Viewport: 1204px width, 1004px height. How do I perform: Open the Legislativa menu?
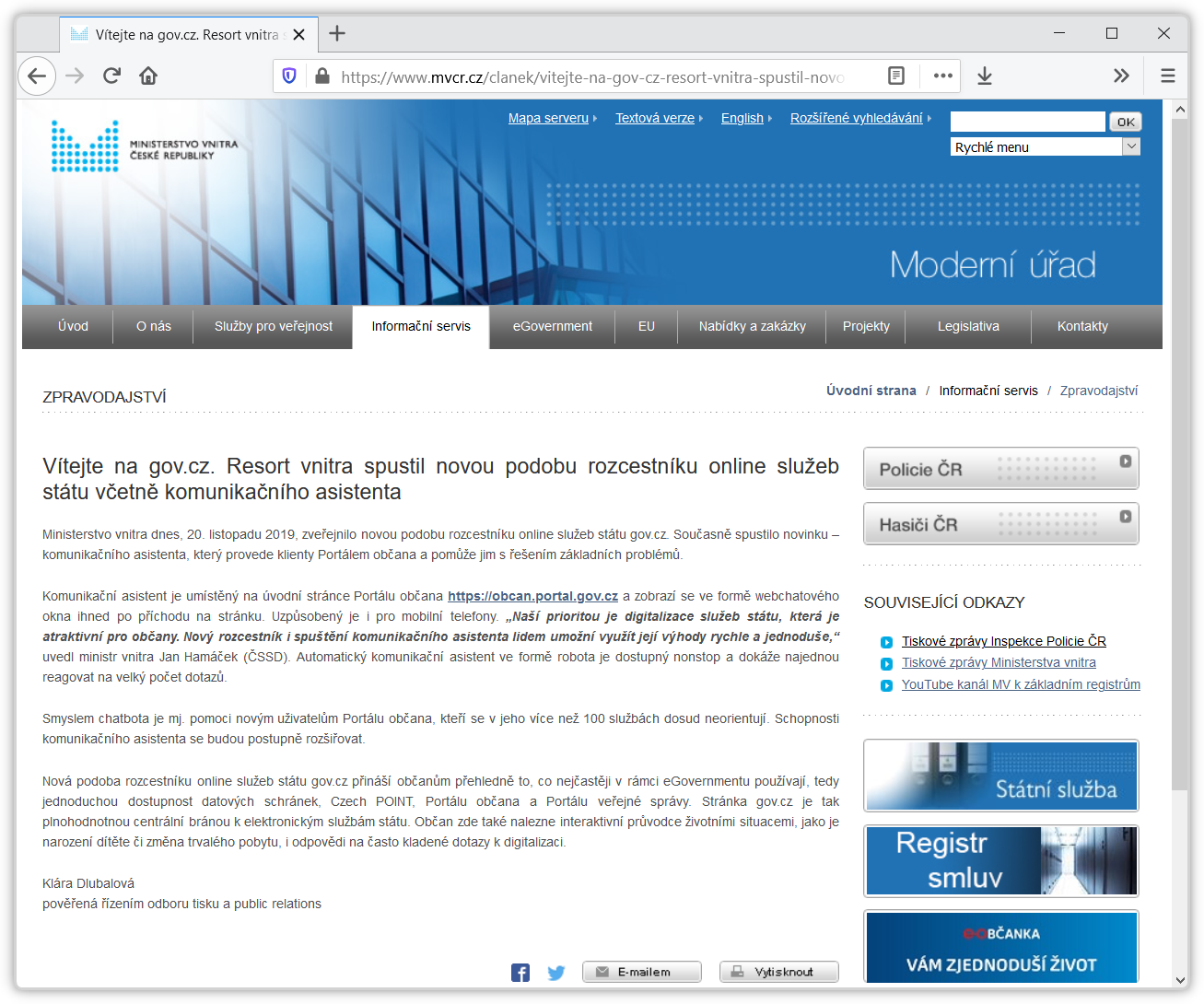coord(968,326)
